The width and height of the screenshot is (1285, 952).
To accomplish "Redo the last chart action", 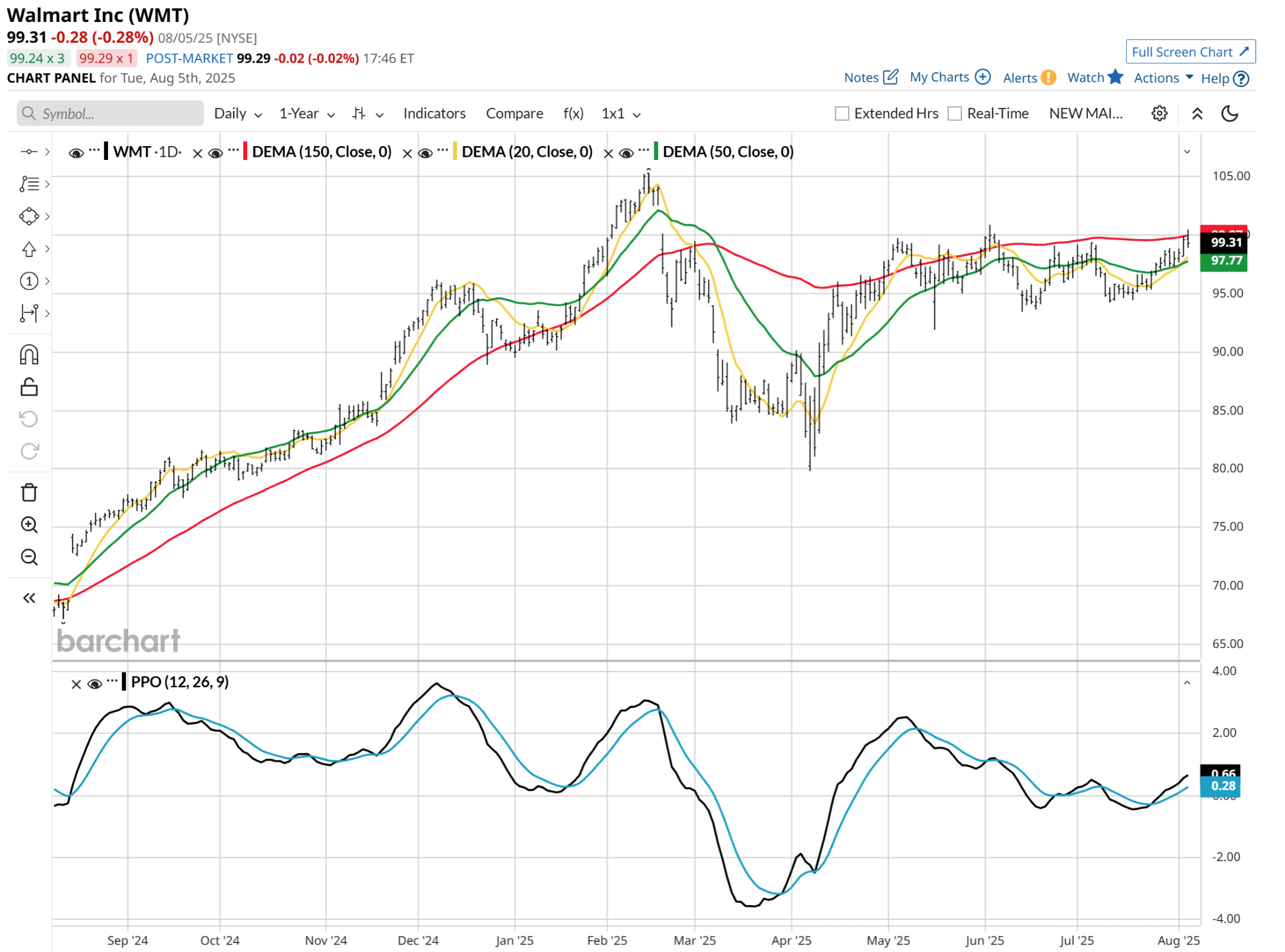I will 29,451.
